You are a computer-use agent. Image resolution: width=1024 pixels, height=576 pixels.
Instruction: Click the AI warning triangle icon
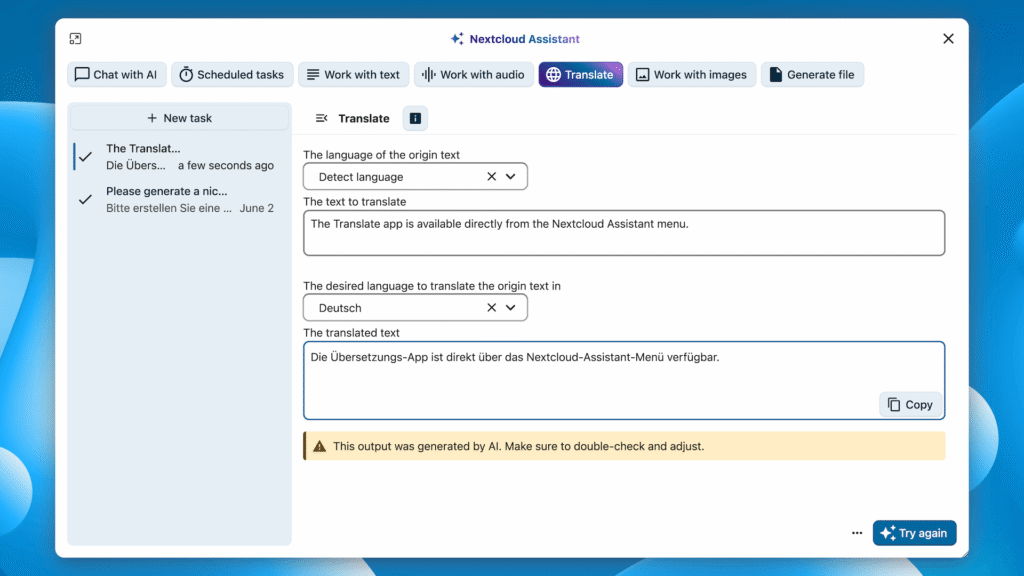pos(319,446)
